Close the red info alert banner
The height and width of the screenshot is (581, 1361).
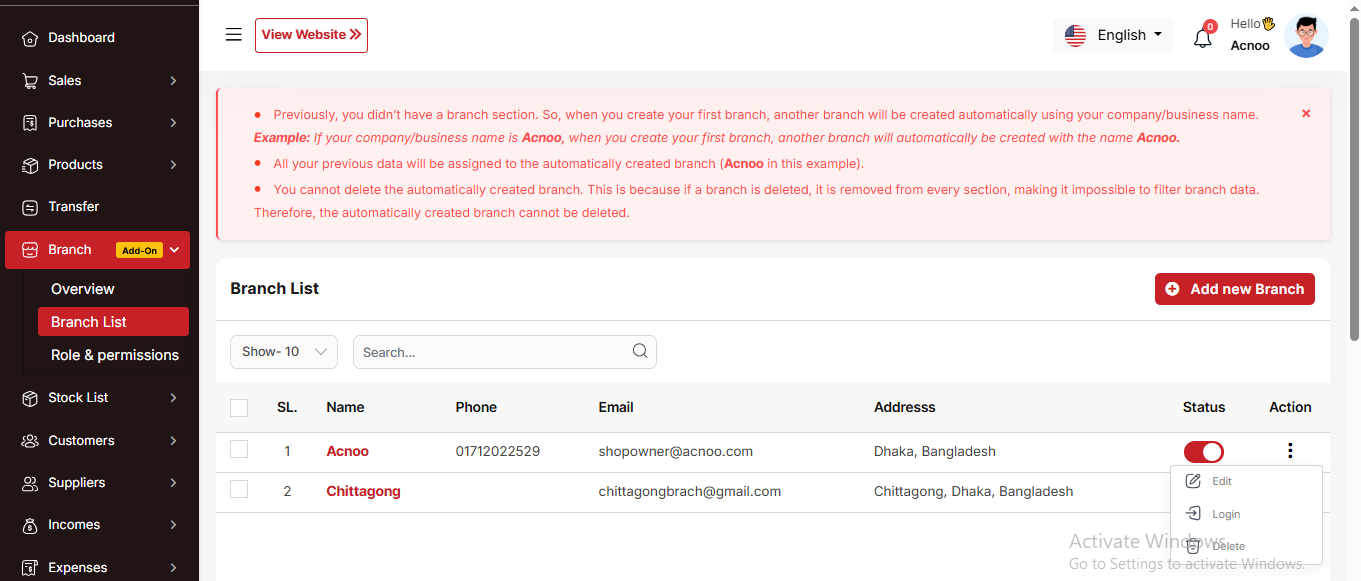pyautogui.click(x=1305, y=114)
